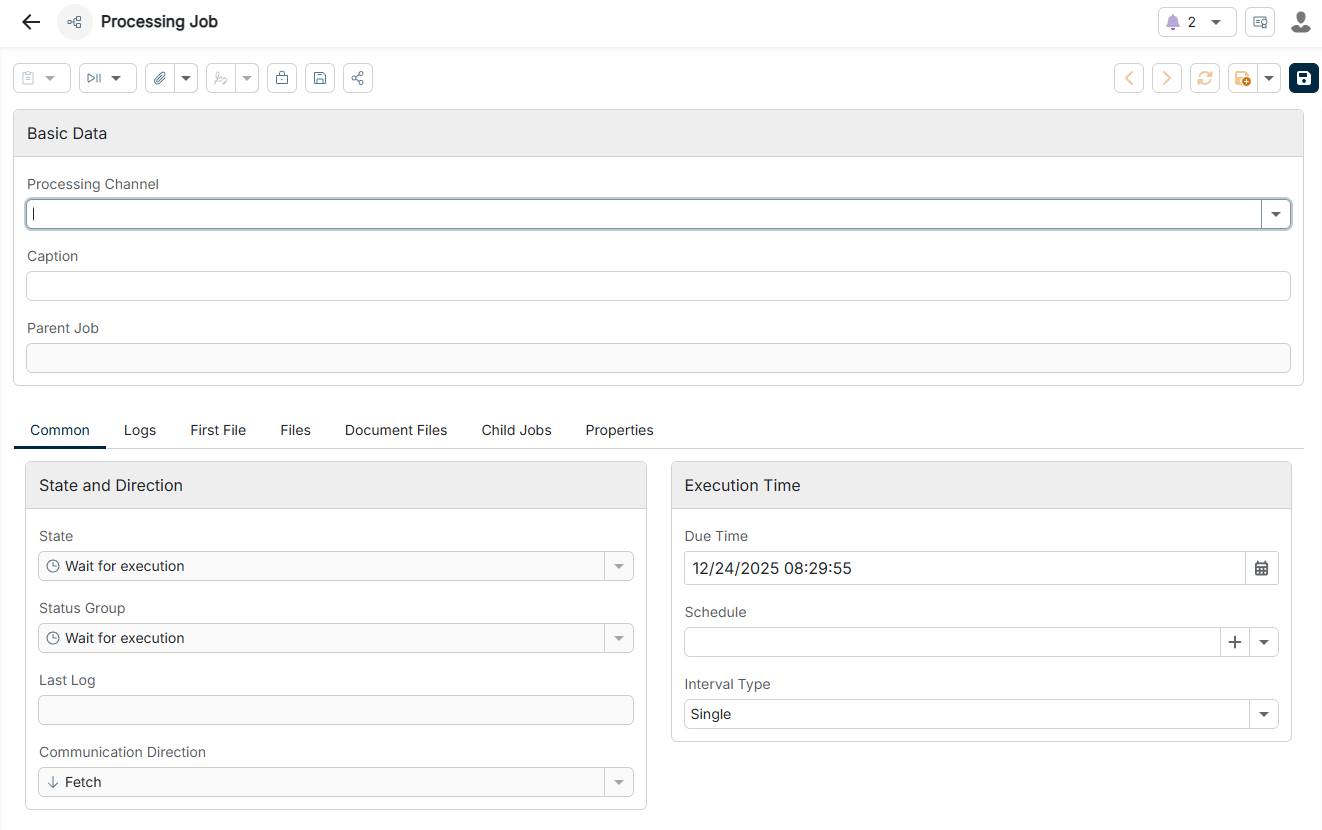This screenshot has height=830, width=1322.
Task: Select the Common tab
Action: 60,430
